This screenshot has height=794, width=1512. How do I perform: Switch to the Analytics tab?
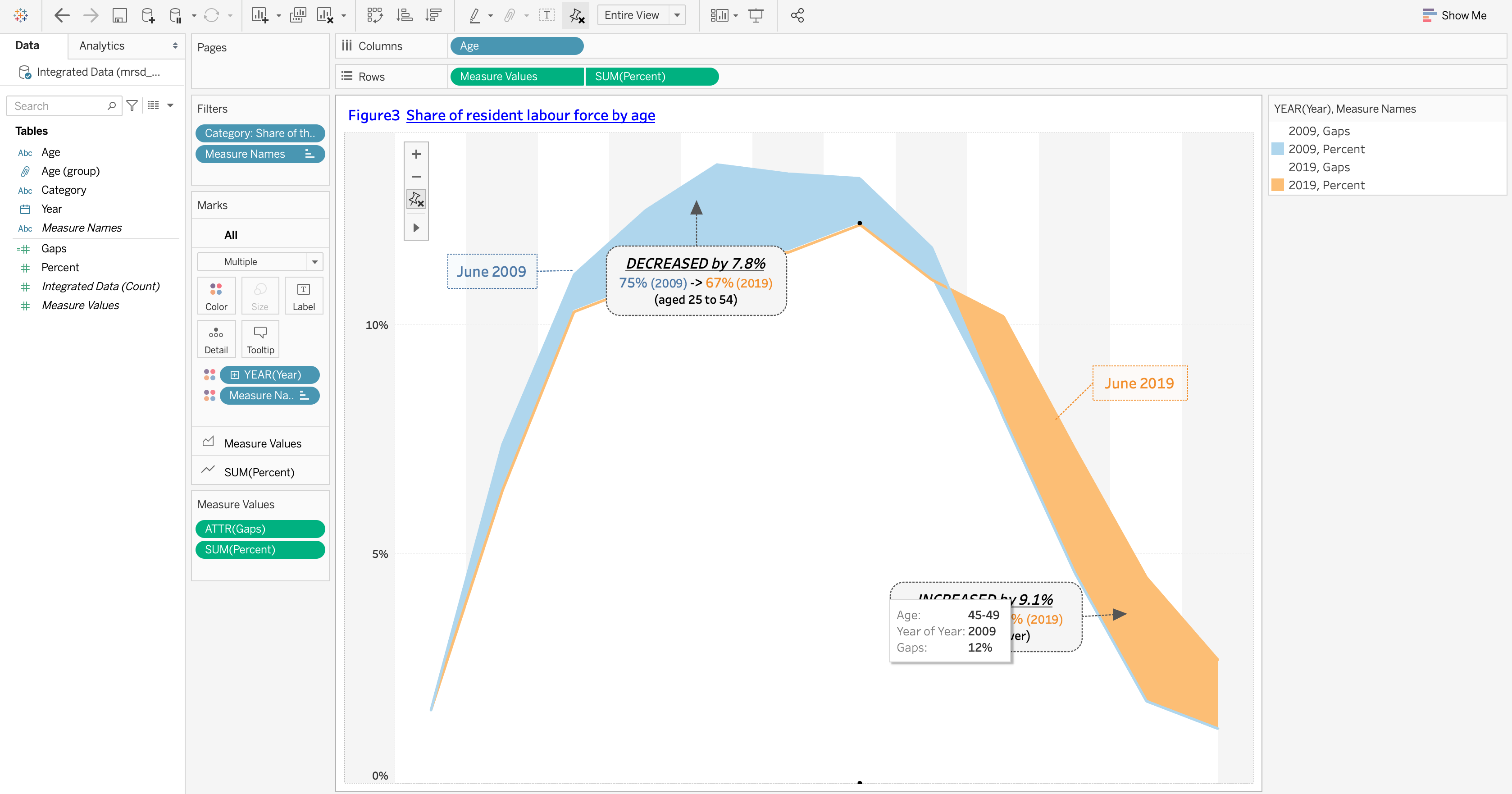101,46
